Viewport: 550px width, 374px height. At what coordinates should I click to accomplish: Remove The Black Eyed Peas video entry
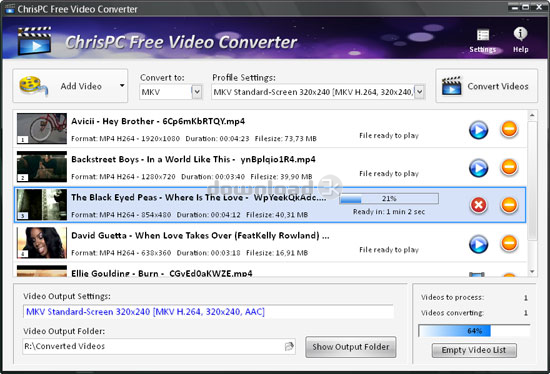[509, 205]
